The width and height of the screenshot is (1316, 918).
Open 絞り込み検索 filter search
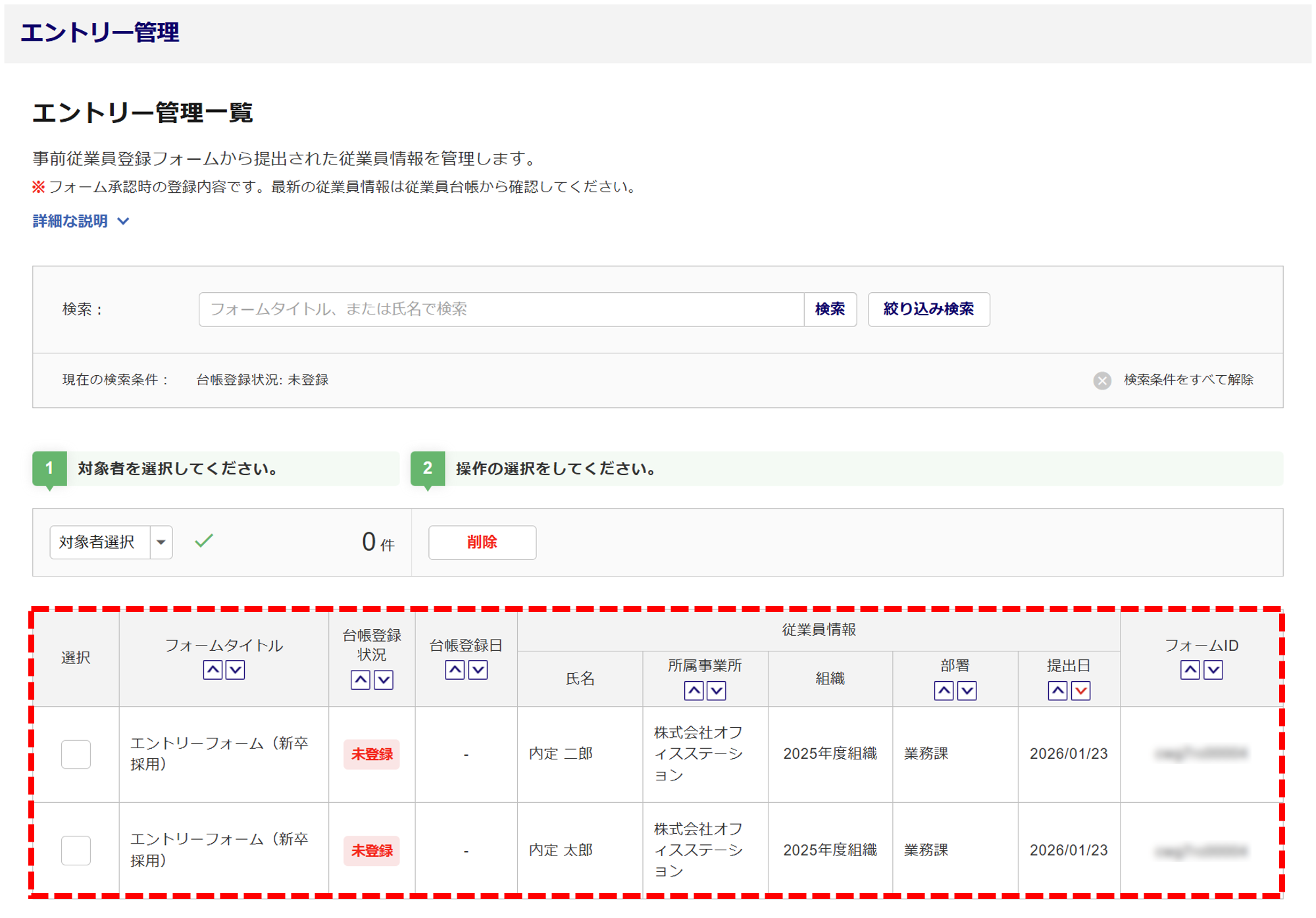928,309
